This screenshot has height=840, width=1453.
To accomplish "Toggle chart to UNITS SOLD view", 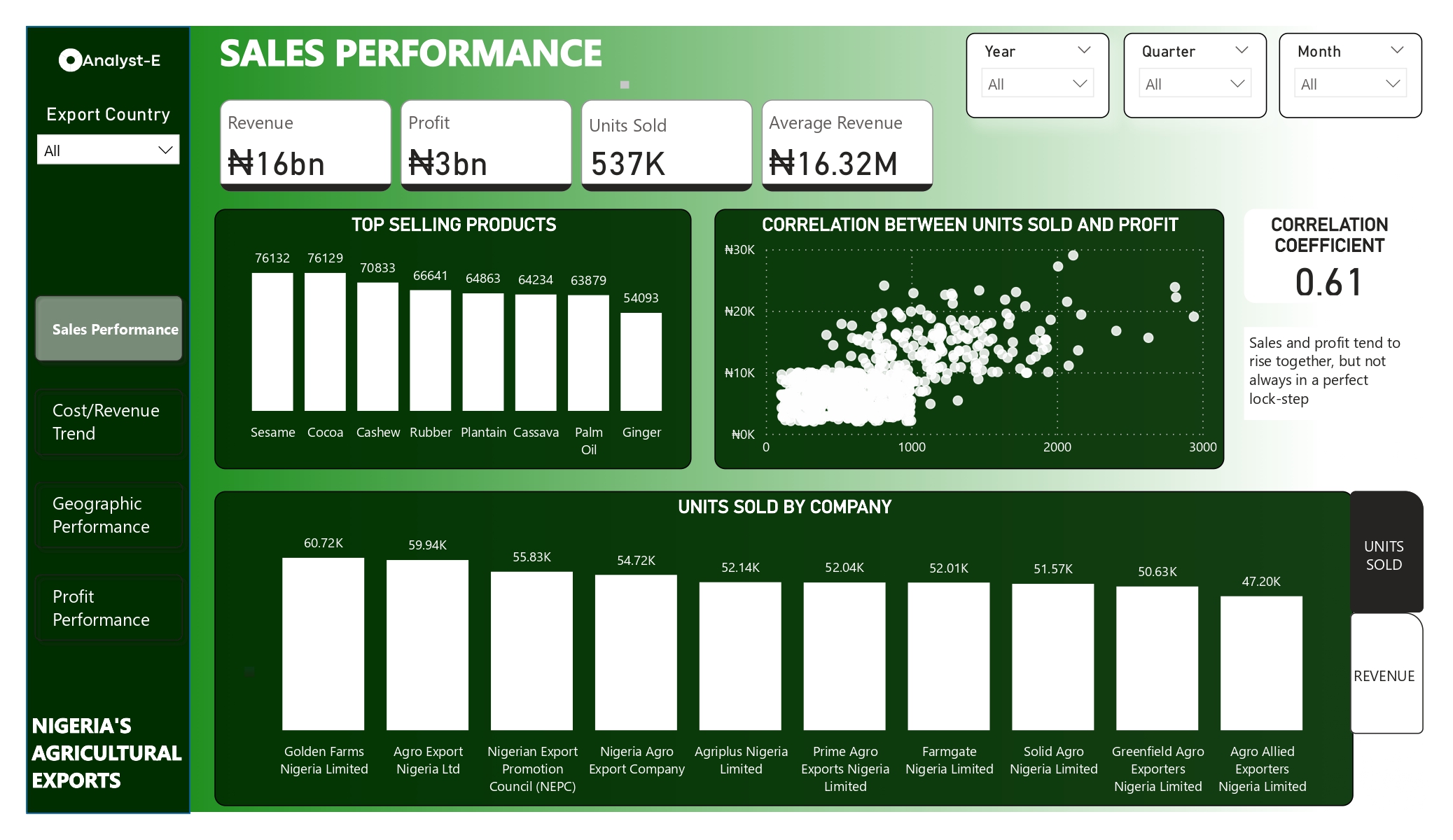I will 1384,554.
